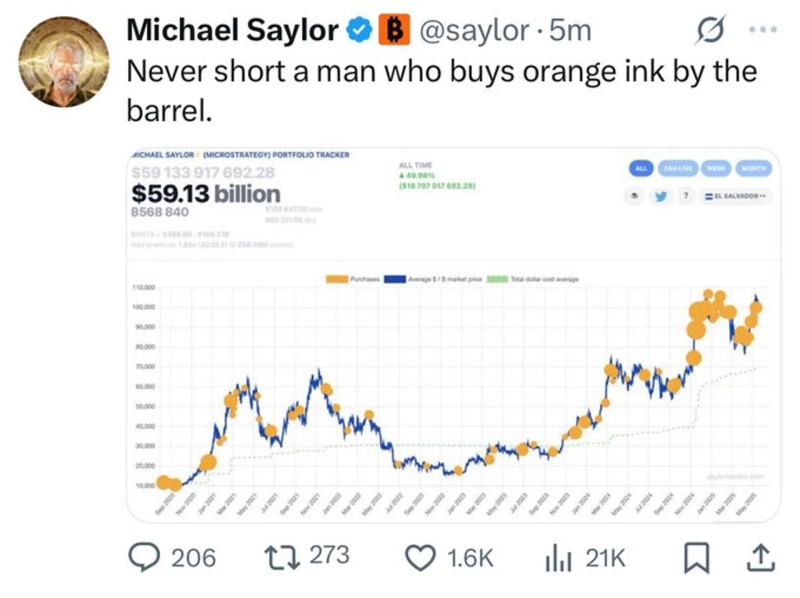The image size is (800, 598).
Task: Click the question mark help icon
Action: (688, 196)
